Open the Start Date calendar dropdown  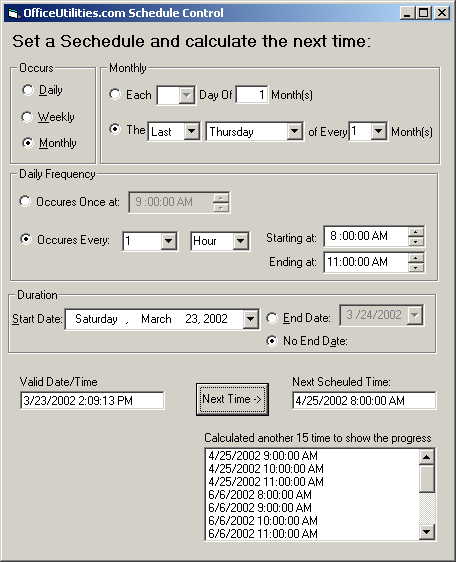click(250, 319)
